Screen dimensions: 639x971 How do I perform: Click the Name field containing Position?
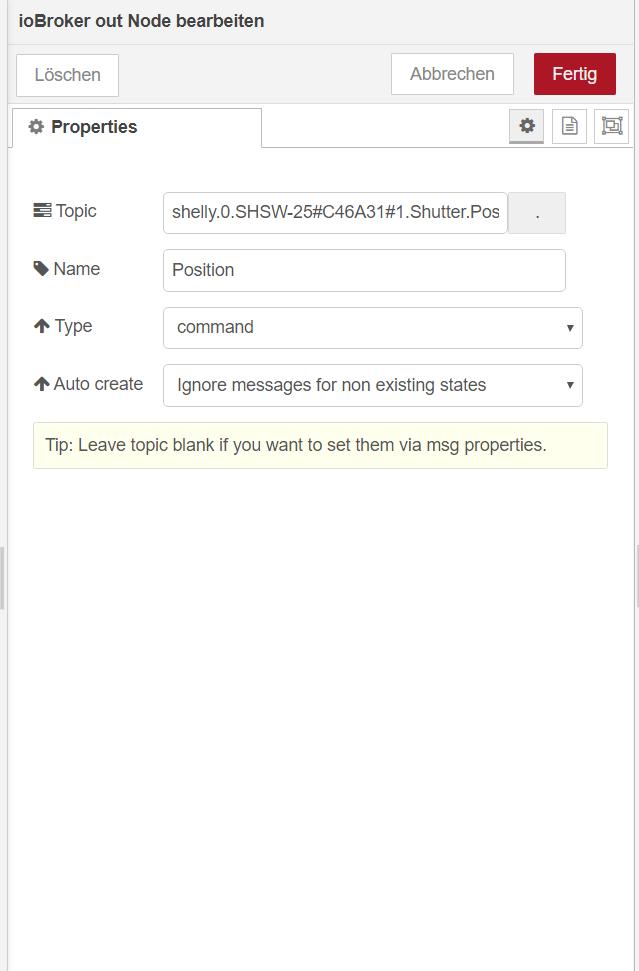tap(364, 270)
